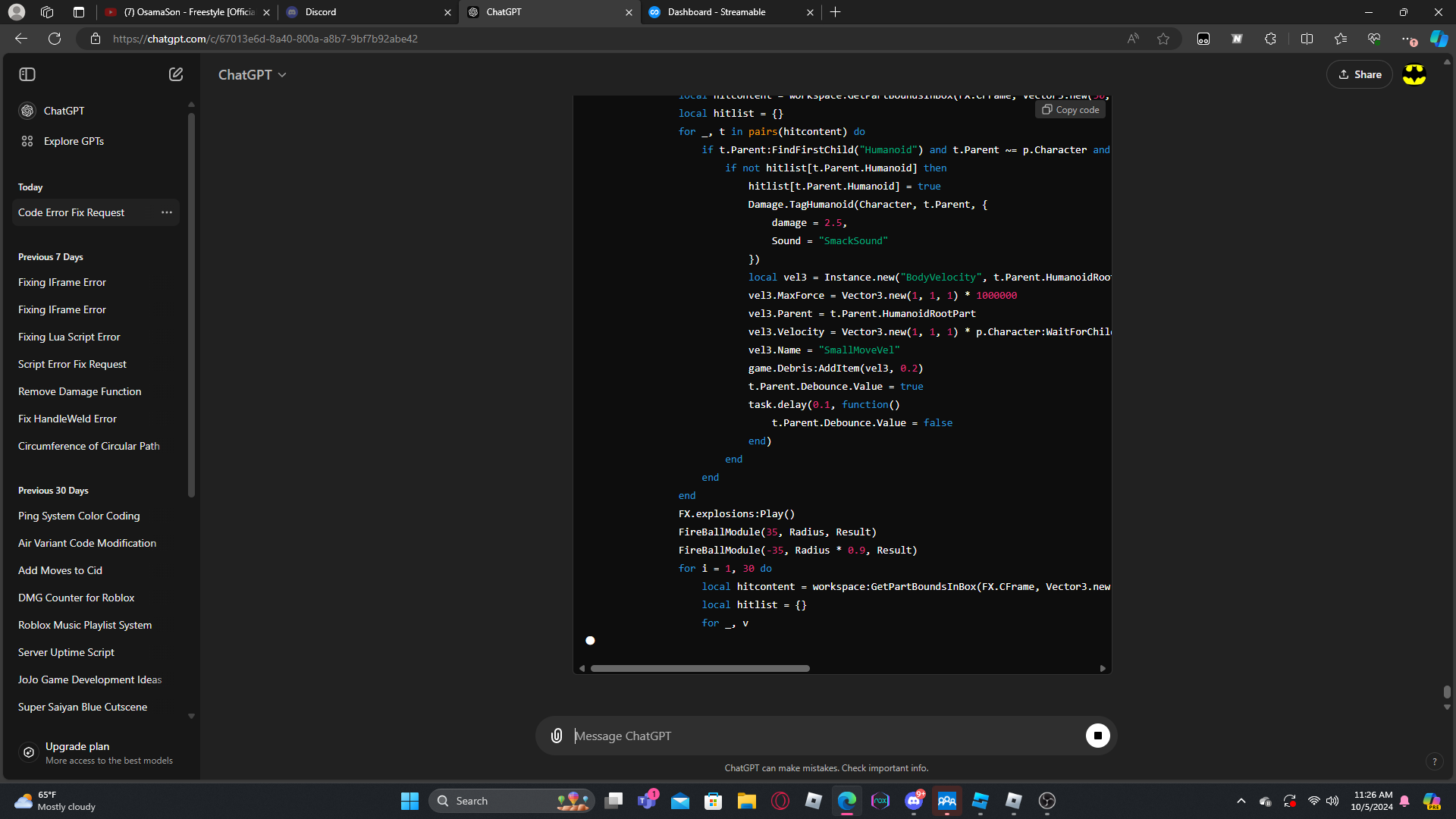
Task: Open Explore GPTs in sidebar
Action: pos(74,141)
